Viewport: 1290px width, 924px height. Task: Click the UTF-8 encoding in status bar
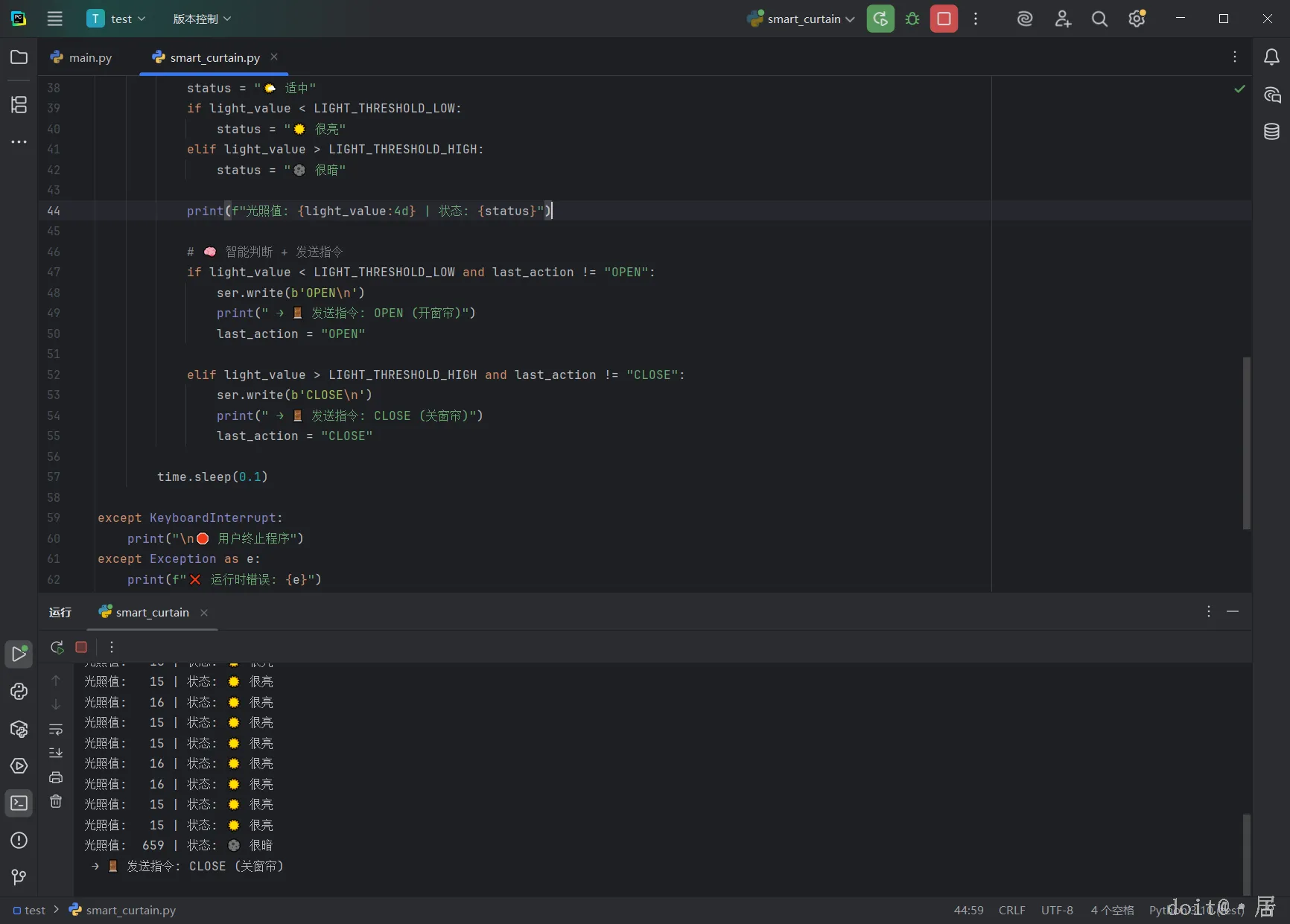click(1057, 911)
